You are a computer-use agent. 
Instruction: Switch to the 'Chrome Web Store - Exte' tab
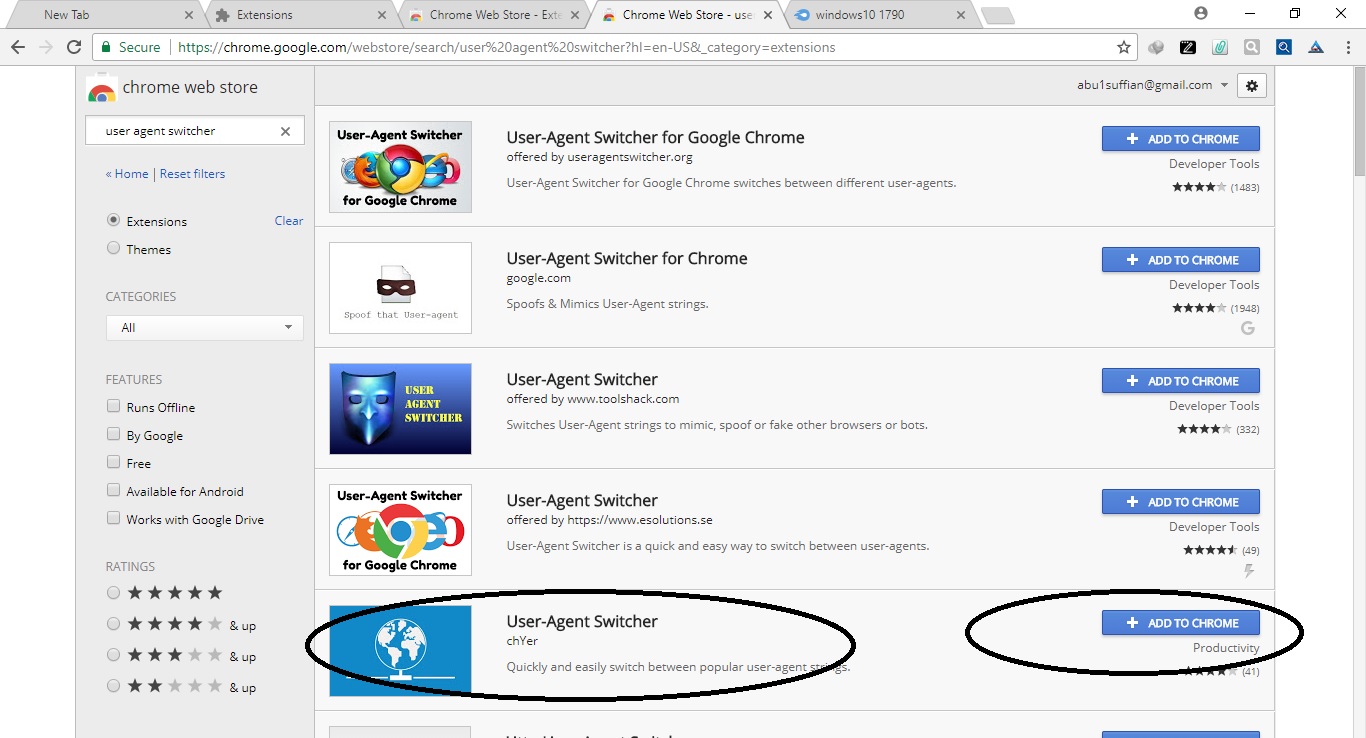coord(494,15)
